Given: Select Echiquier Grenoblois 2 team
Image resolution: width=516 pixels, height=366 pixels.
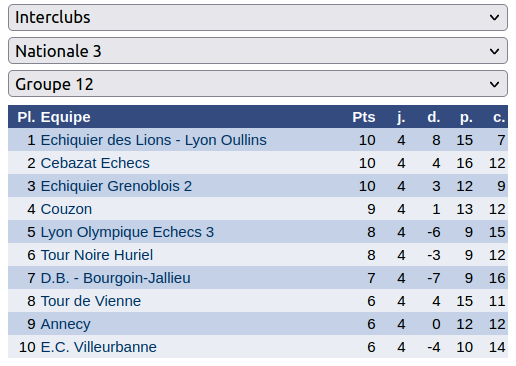Looking at the screenshot, I should coord(116,186).
